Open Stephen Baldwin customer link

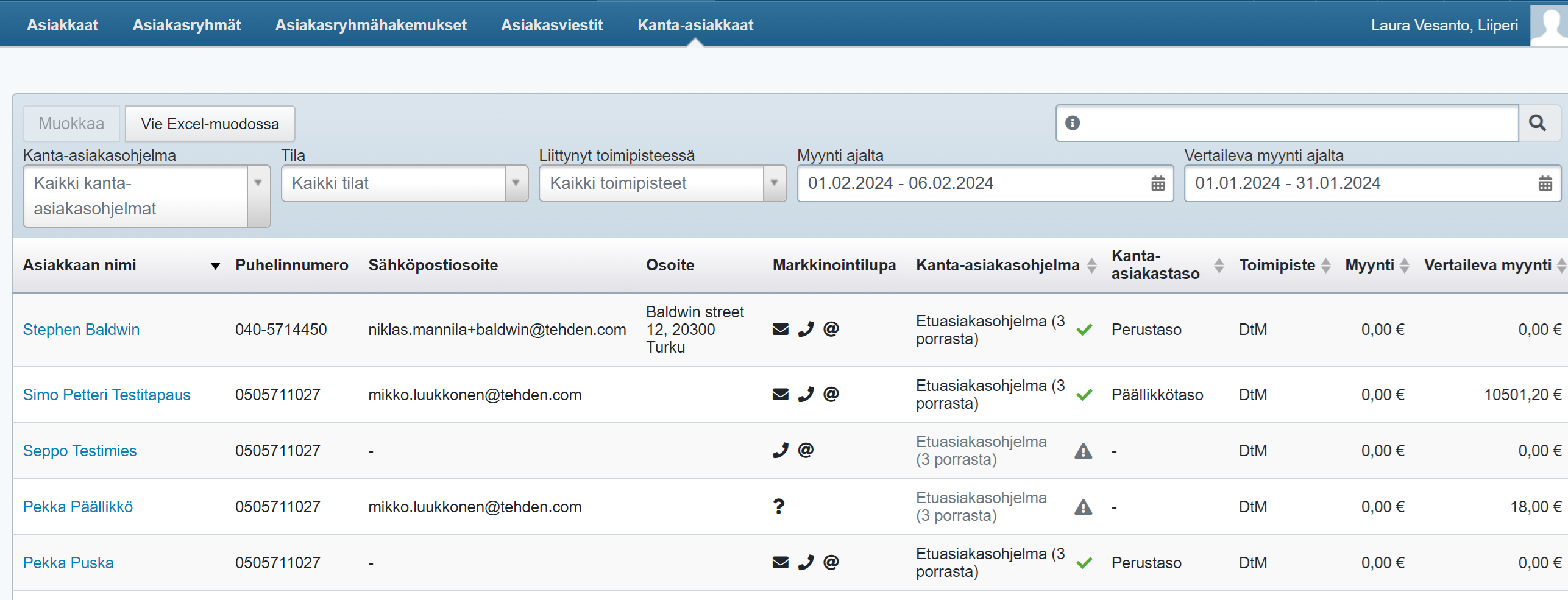point(81,330)
